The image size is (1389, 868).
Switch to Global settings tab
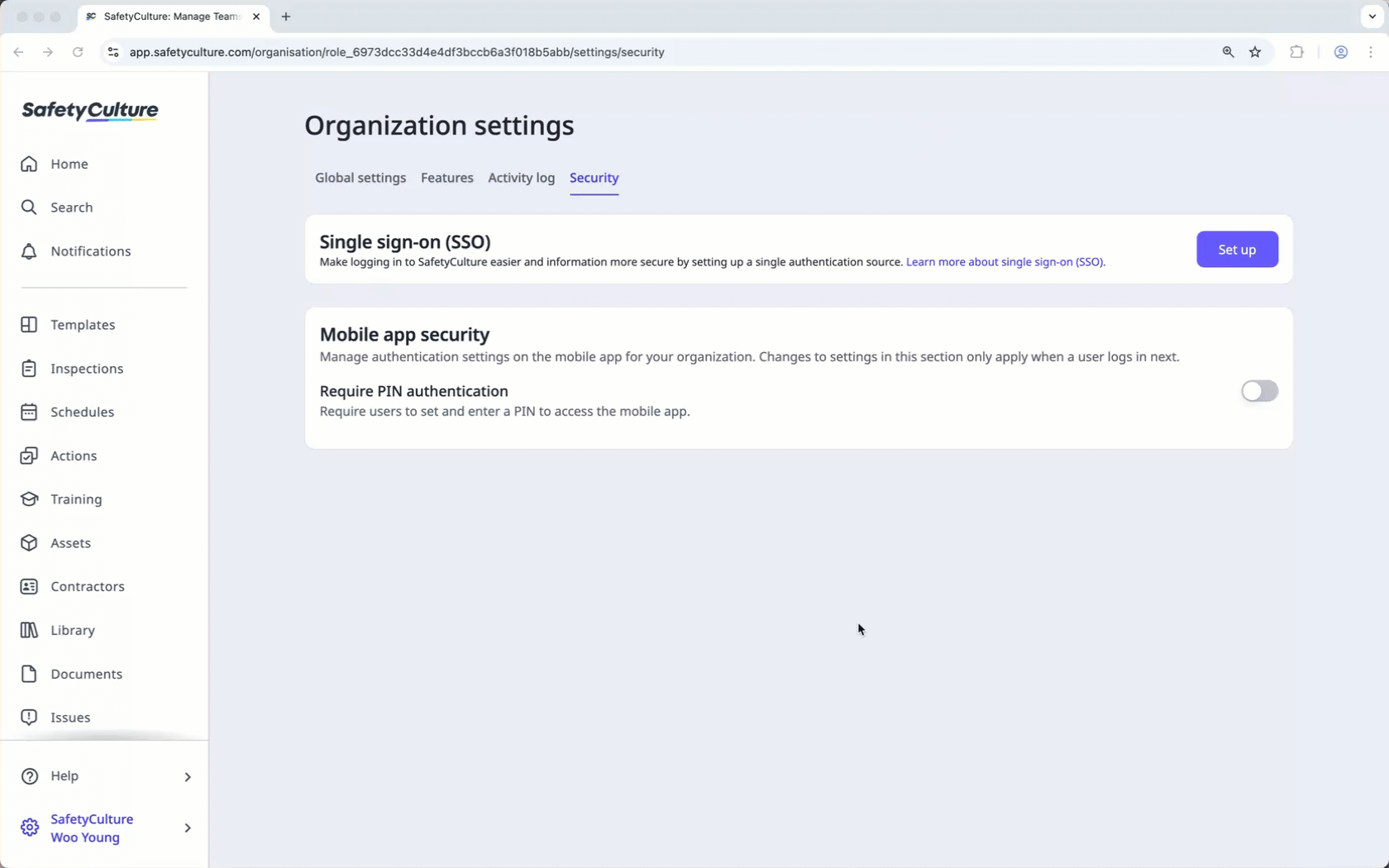click(x=360, y=178)
